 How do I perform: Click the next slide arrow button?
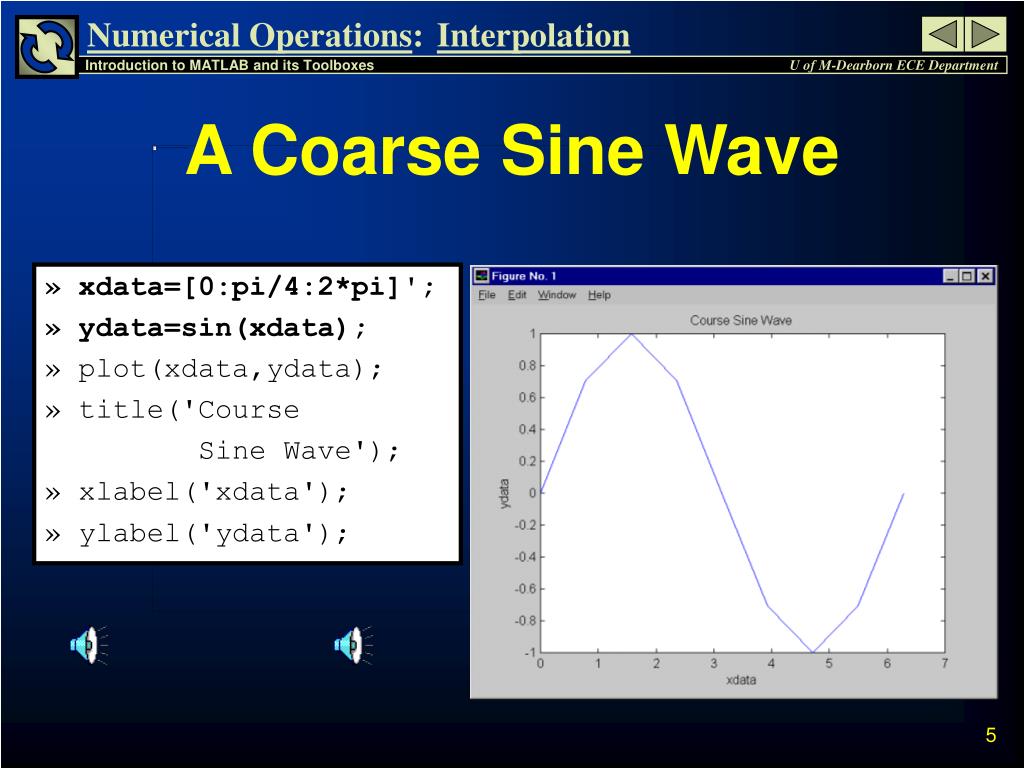985,34
